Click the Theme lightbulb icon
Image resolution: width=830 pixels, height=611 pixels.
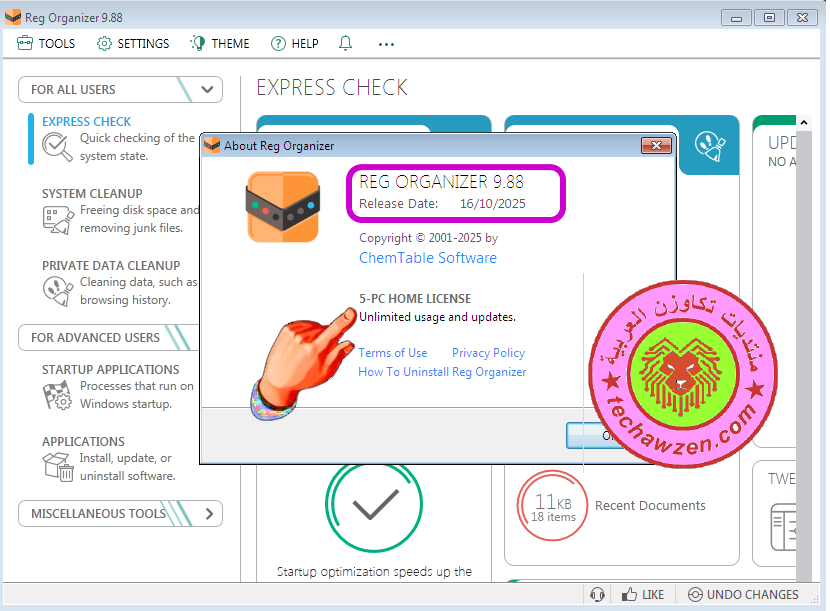(x=198, y=43)
